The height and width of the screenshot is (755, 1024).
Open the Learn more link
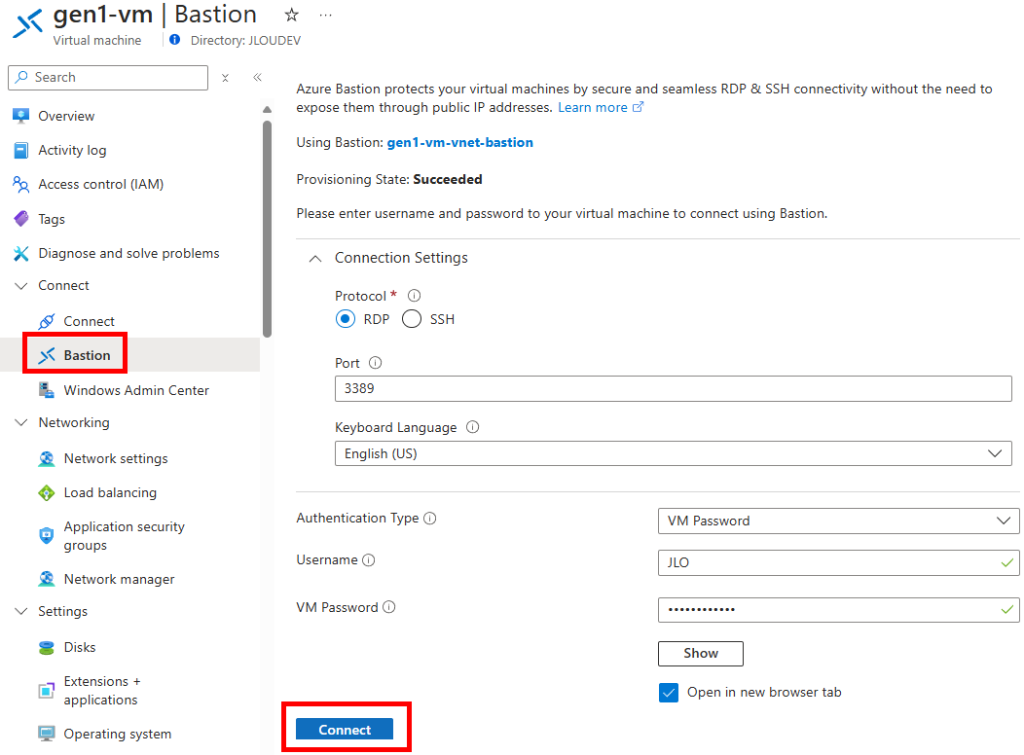[600, 108]
